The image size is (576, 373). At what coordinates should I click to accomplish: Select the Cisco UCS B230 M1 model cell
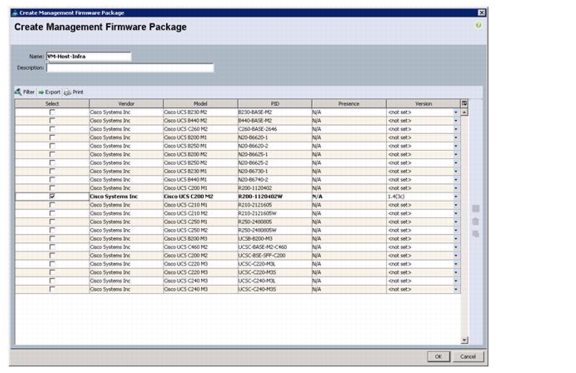tap(201, 171)
